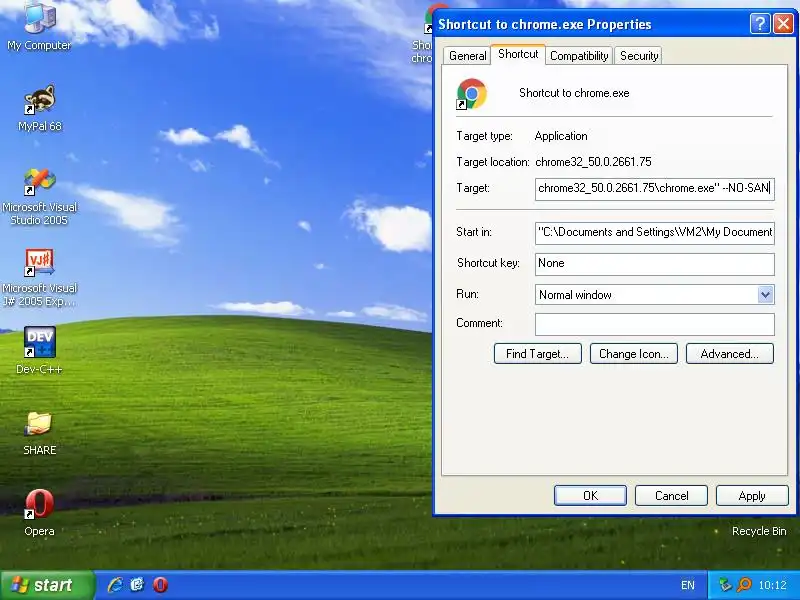Screen dimensions: 800x600
Task: Click the network tray icon
Action: click(724, 585)
